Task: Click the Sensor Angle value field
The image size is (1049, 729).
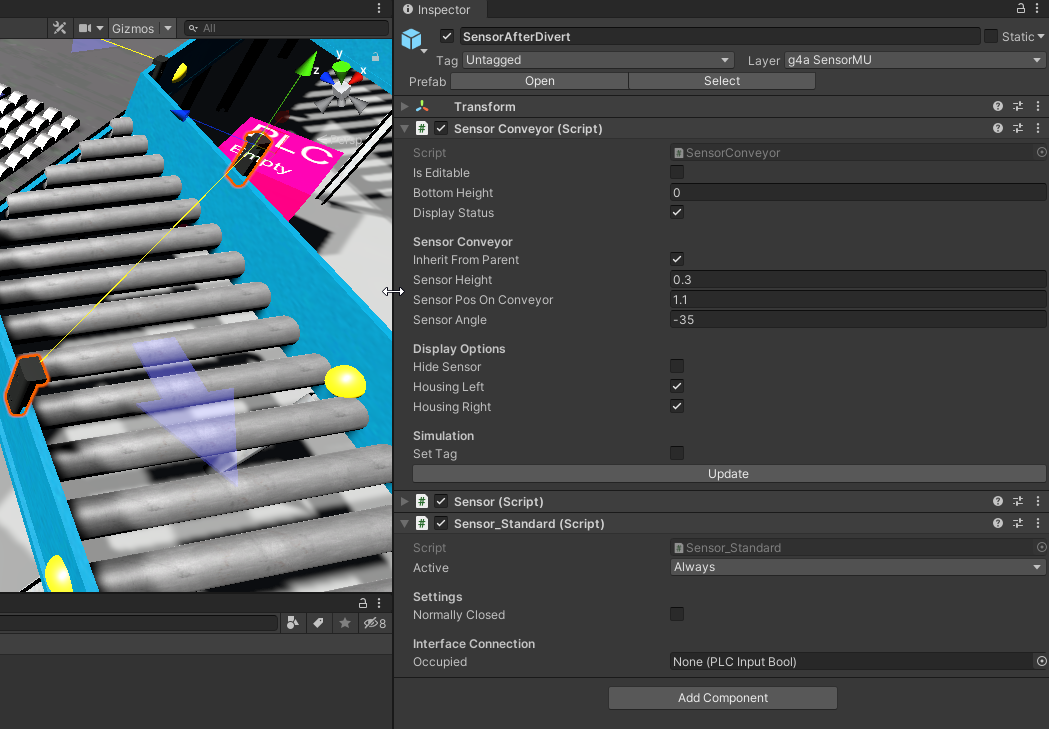Action: [x=857, y=320]
